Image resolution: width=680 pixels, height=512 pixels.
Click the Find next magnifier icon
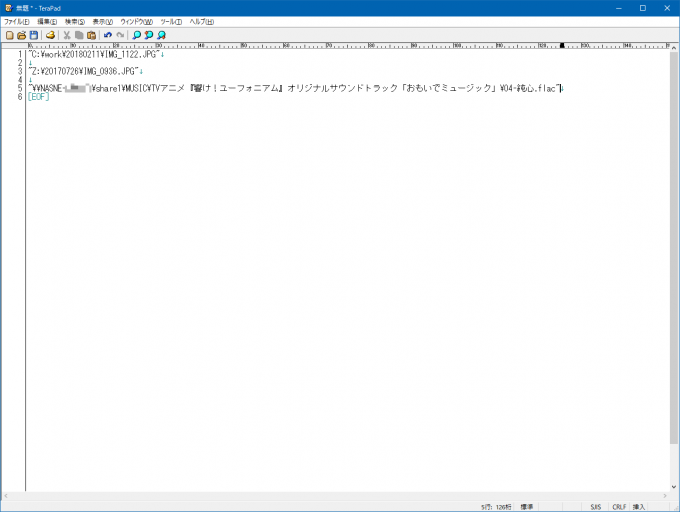[x=161, y=35]
